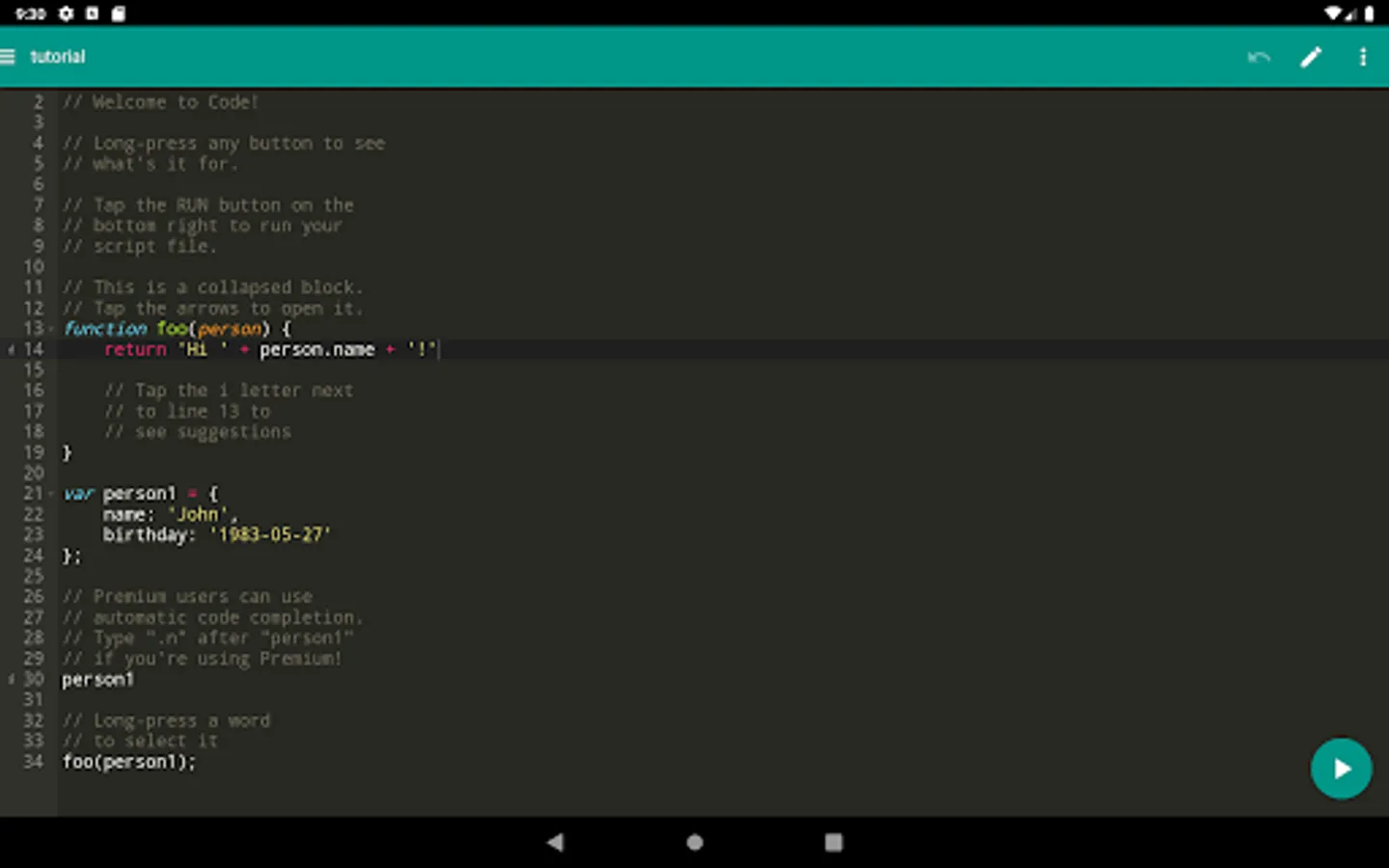Tap the info marker beside line 30
Image resolution: width=1389 pixels, height=868 pixels.
tap(11, 679)
